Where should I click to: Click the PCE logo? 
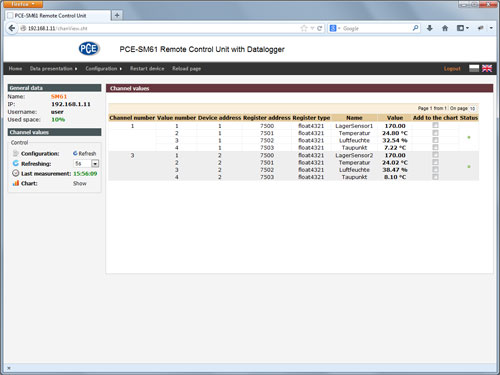click(x=89, y=49)
